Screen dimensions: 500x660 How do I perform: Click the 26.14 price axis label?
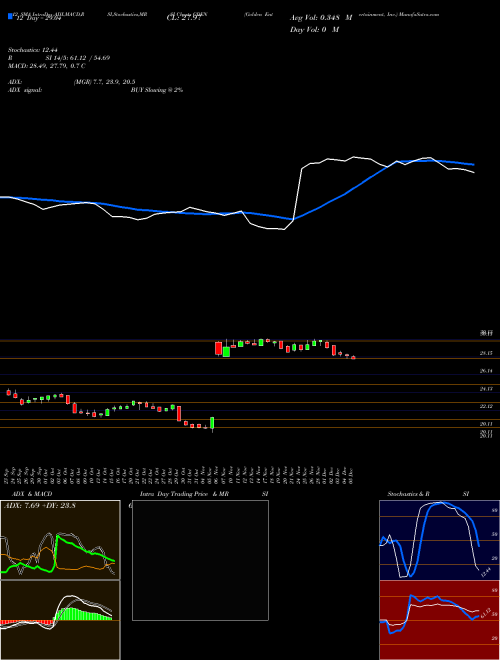point(486,371)
